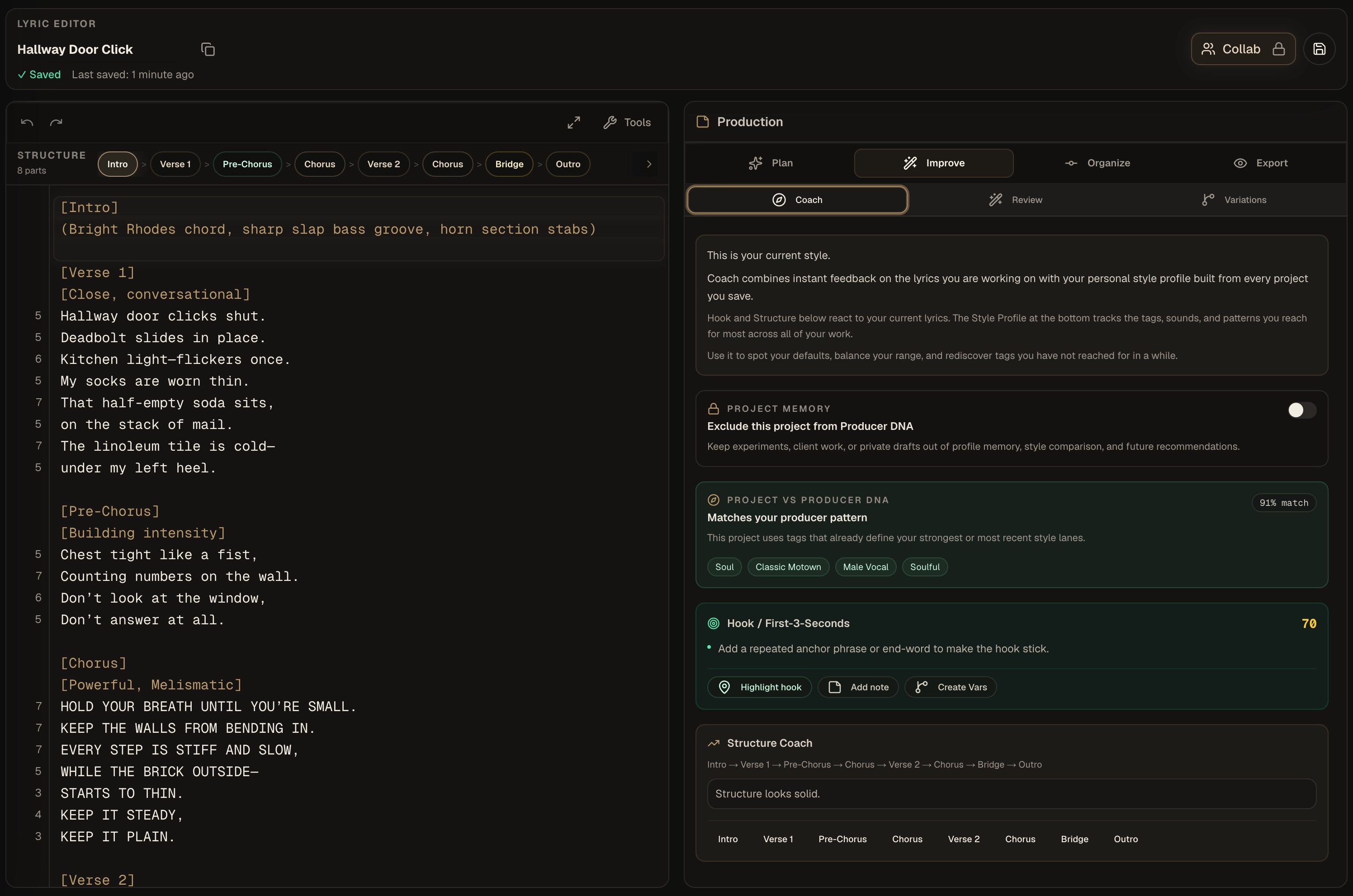Click lyric line "Hallway door clicks shut."
Screen dimensions: 1353x896
click(x=163, y=316)
